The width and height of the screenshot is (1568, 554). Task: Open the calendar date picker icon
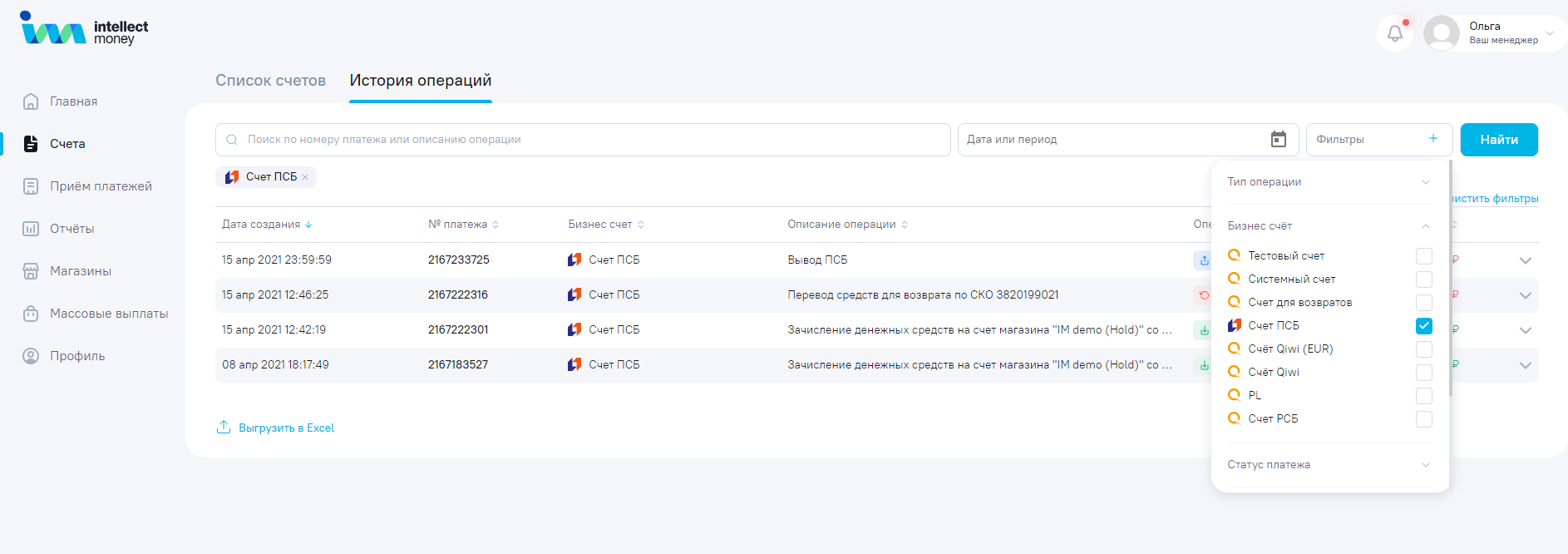[1279, 140]
